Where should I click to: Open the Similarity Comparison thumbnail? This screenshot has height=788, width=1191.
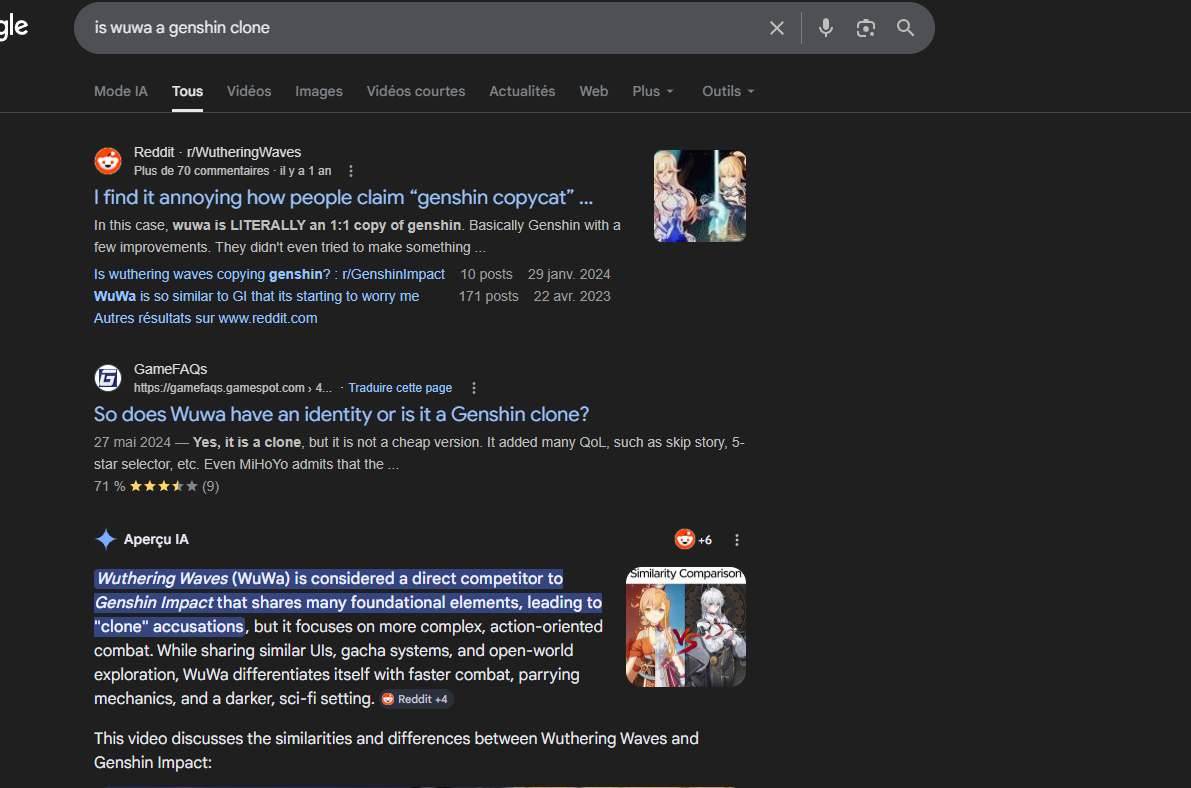[x=686, y=627]
